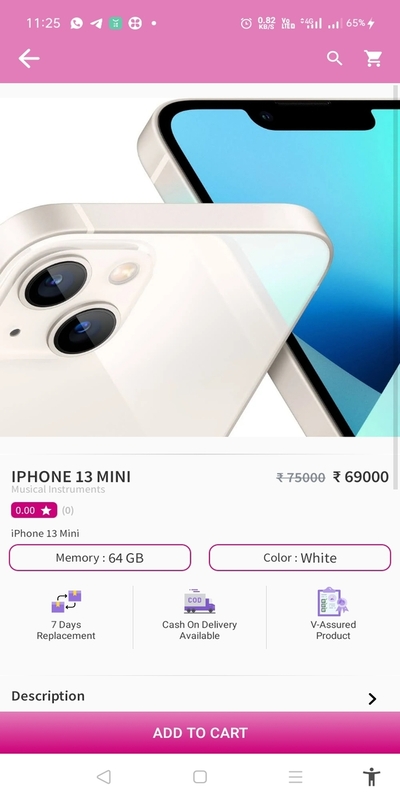Tap Android back navigation triangle
Viewport: 400px width, 800px height.
coord(104,777)
